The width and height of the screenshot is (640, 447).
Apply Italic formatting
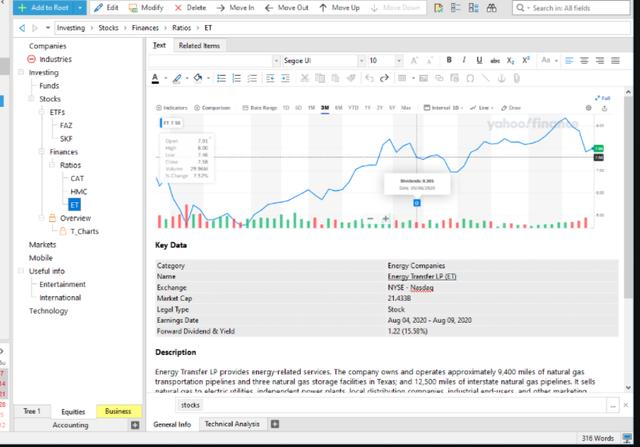point(464,60)
